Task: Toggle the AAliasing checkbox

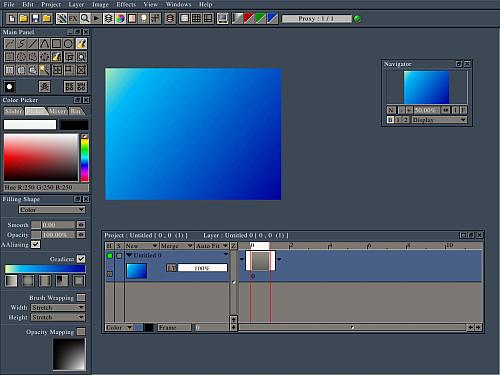Action: (35, 244)
